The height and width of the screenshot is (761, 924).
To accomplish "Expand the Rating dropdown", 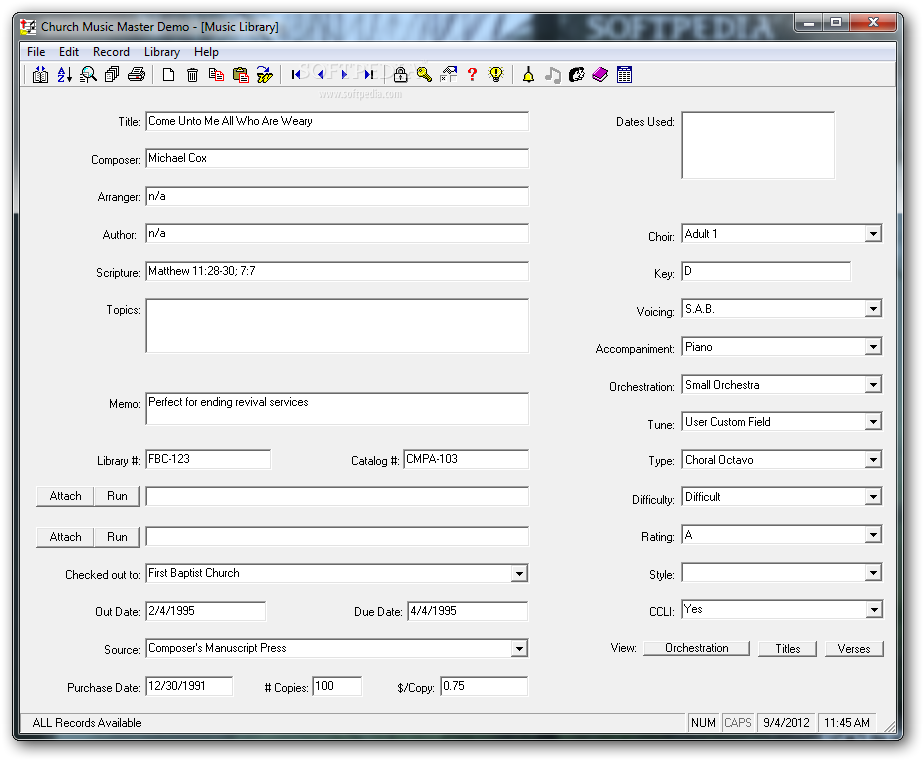I will pyautogui.click(x=873, y=535).
